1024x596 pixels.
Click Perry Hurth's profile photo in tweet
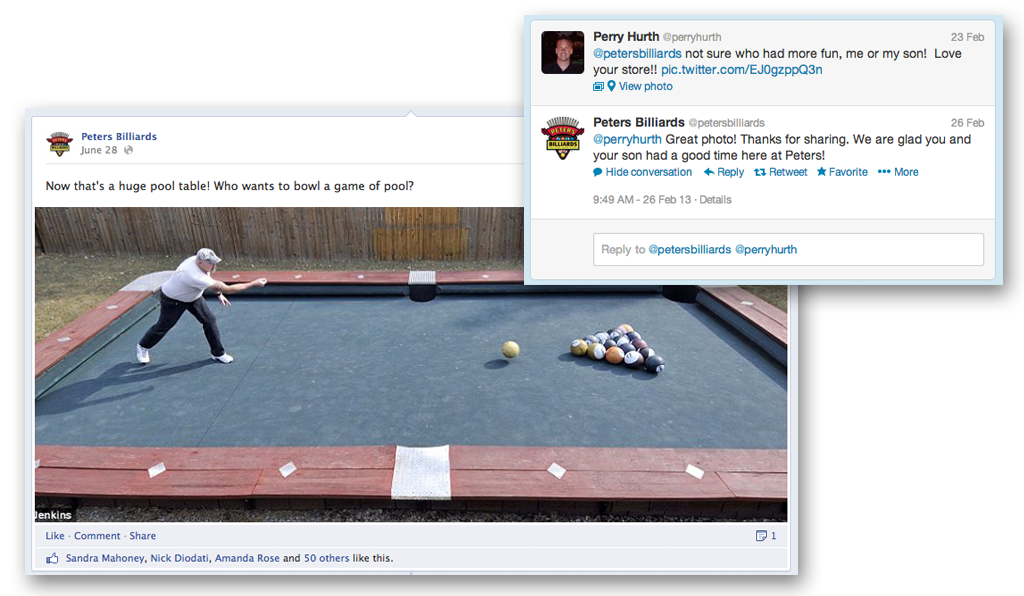(562, 53)
